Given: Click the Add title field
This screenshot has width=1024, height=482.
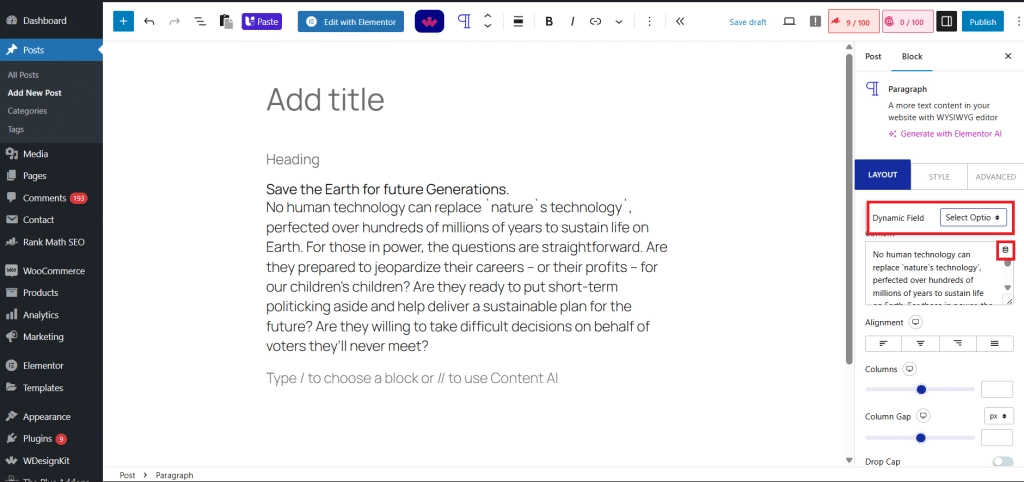Looking at the screenshot, I should pos(325,100).
